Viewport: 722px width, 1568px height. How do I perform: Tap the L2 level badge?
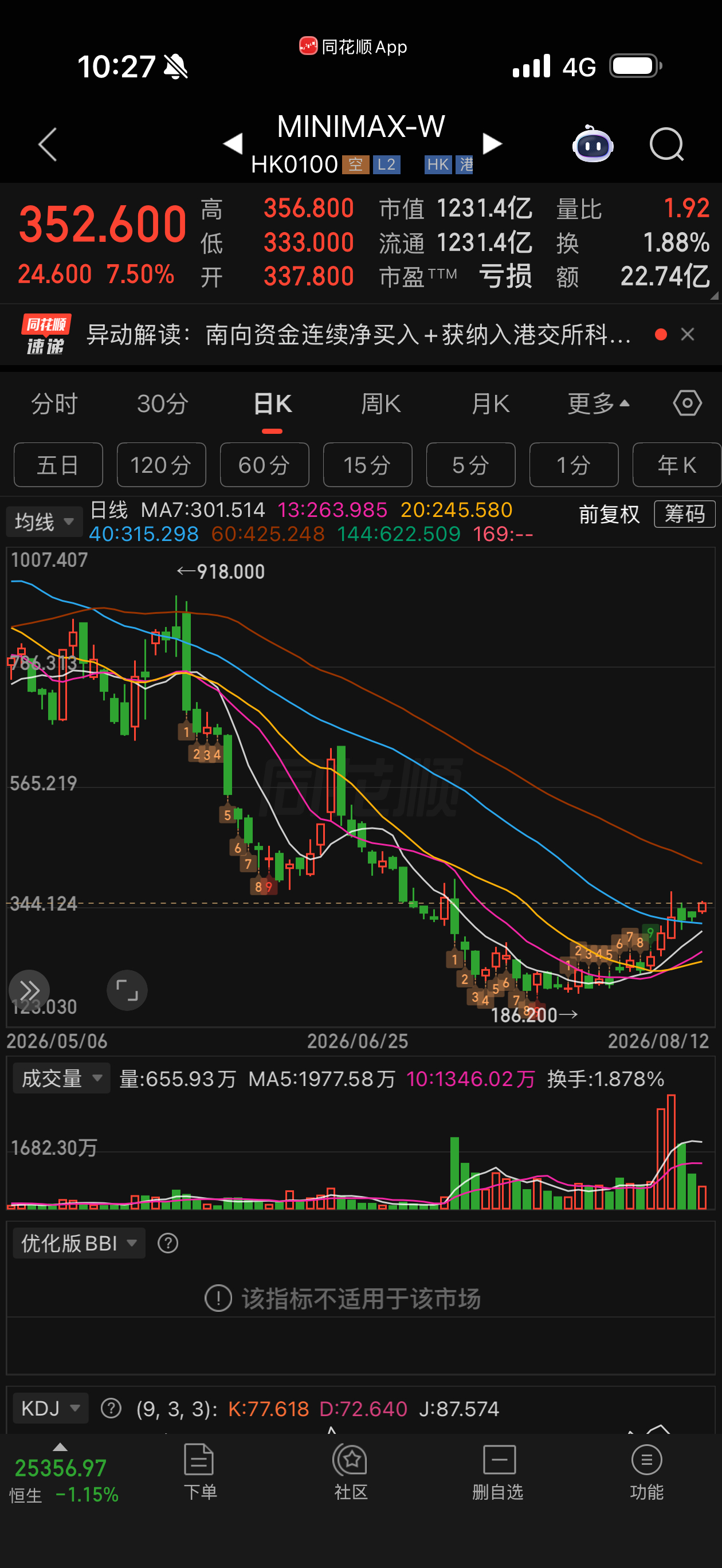387,164
